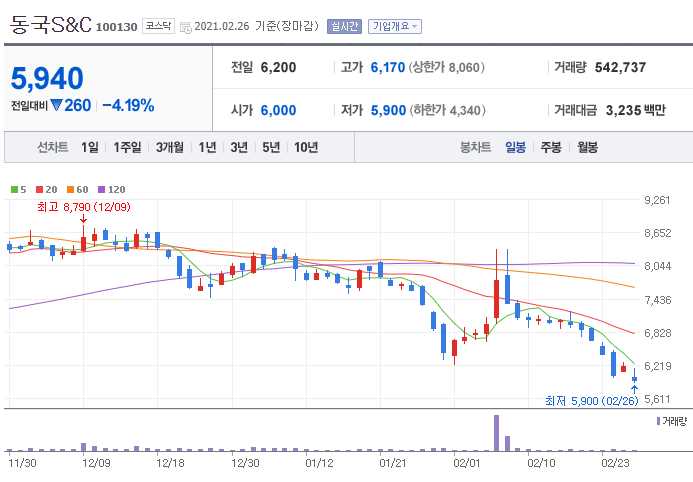Viewport: 693px width, 482px height.
Task: Switch to 주봉 weekly candle chart
Action: coord(551,147)
